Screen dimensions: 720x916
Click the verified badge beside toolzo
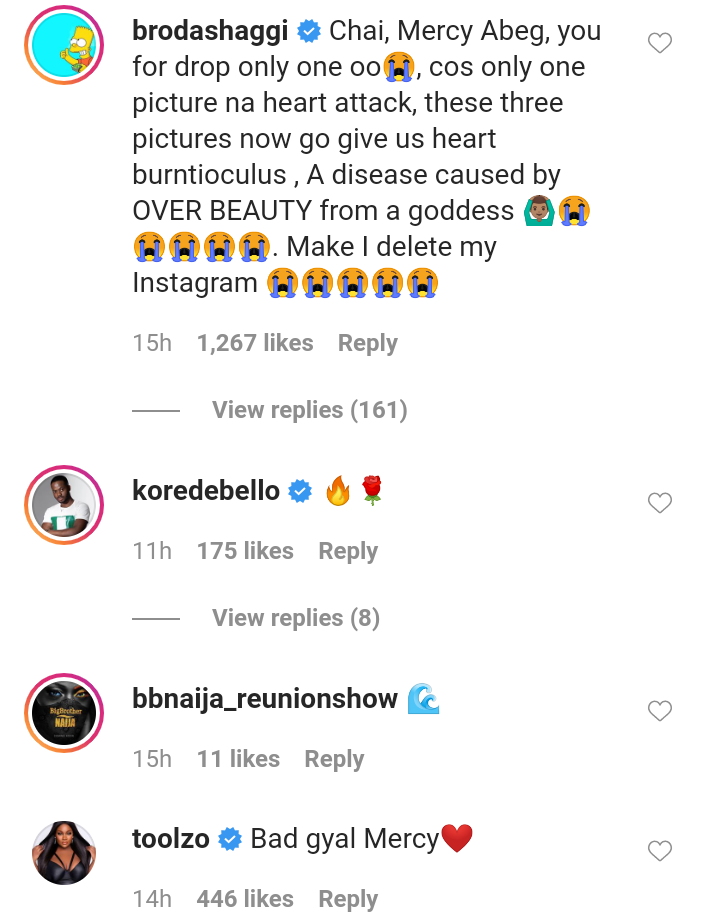[230, 839]
